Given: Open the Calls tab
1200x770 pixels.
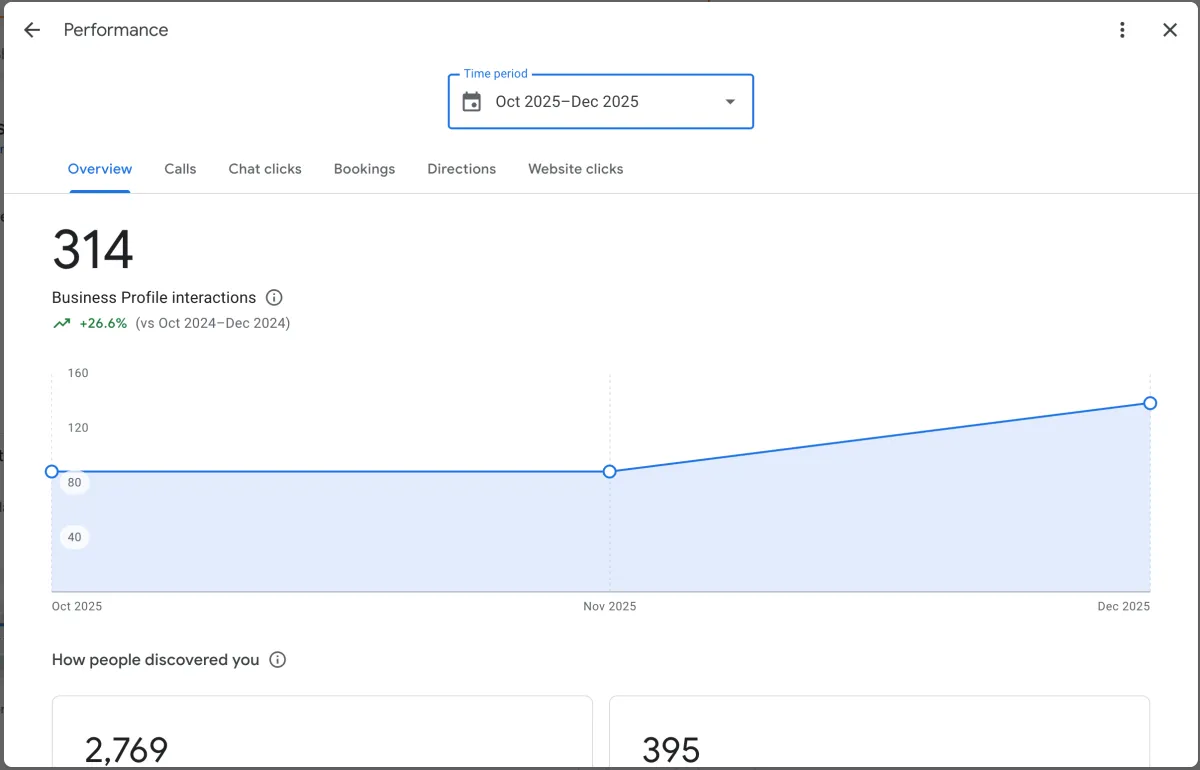Looking at the screenshot, I should point(180,169).
